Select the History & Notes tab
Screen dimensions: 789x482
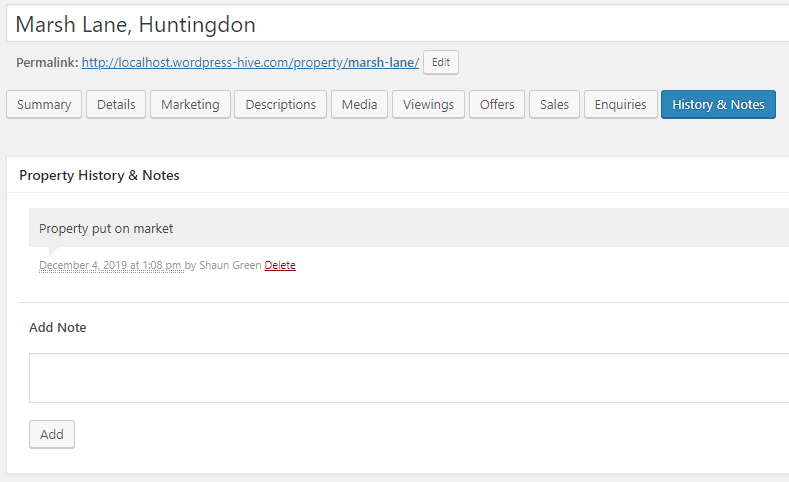718,105
